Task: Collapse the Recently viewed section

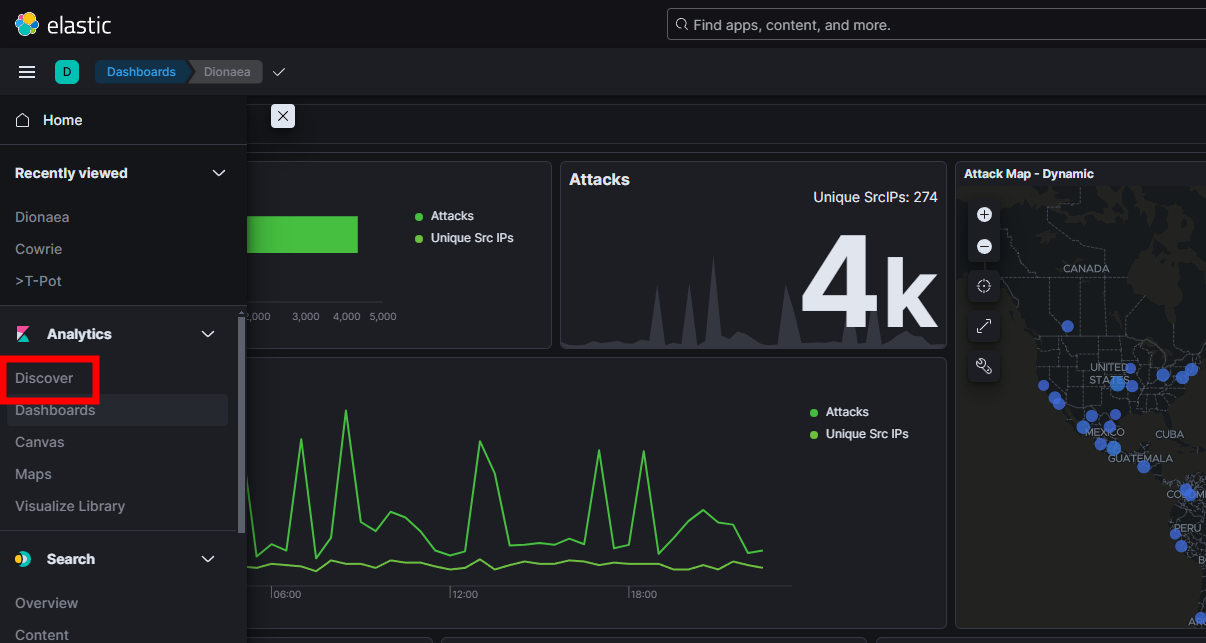Action: click(x=219, y=173)
